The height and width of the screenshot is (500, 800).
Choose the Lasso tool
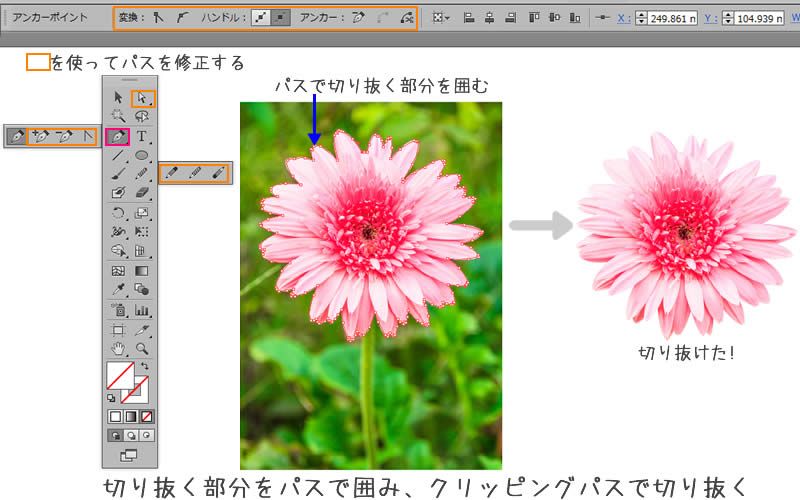[142, 116]
